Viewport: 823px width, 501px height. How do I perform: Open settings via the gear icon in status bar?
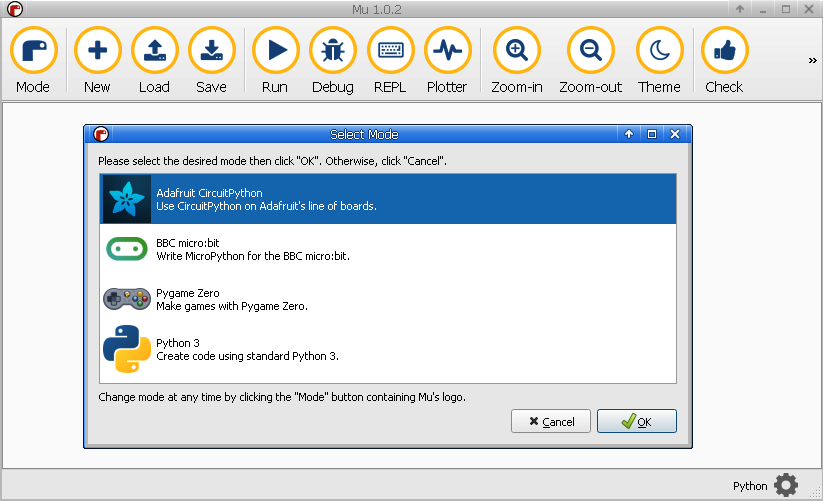(x=786, y=485)
